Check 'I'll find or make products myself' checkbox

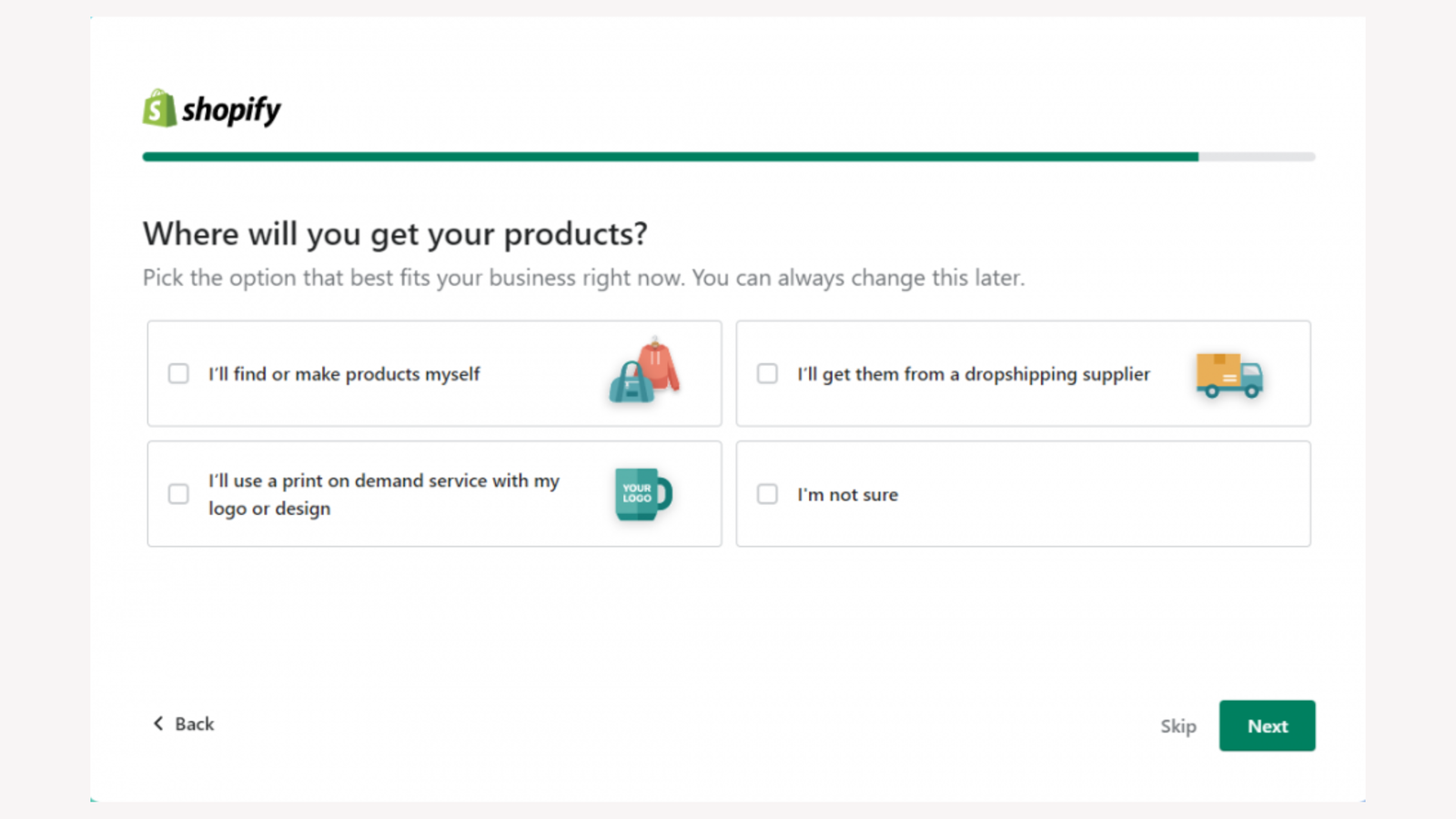(x=178, y=374)
